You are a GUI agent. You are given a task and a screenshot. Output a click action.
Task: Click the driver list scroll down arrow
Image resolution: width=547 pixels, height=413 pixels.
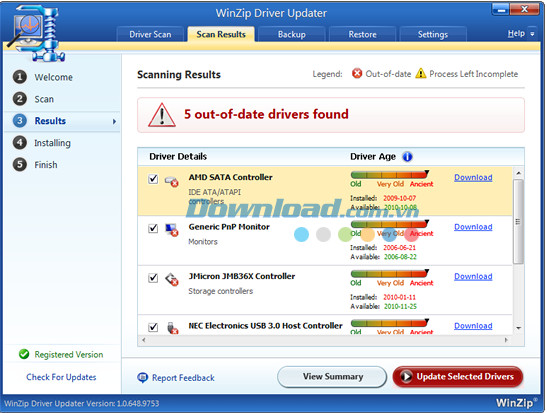pos(518,328)
